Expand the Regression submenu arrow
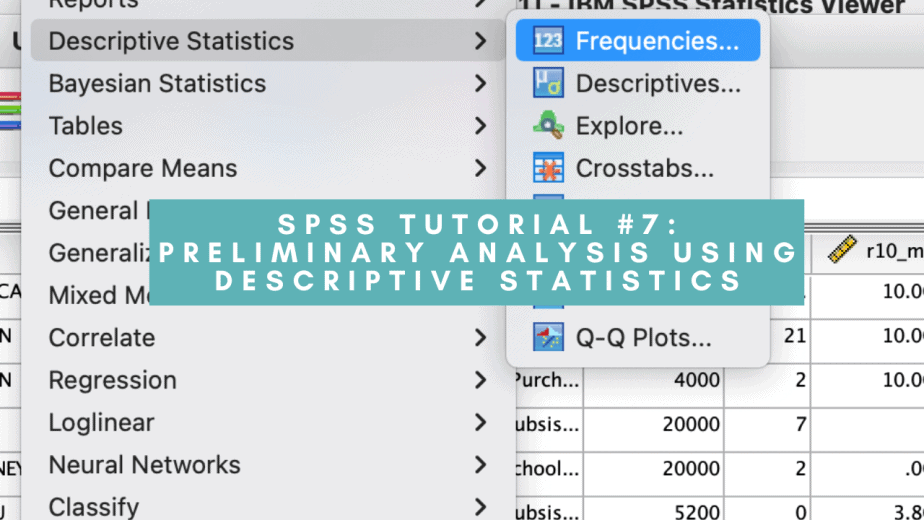Viewport: 924px width, 520px height. (x=481, y=380)
